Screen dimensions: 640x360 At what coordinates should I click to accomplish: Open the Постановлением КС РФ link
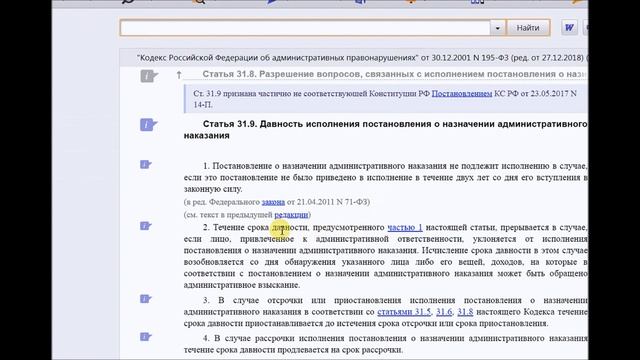462,93
